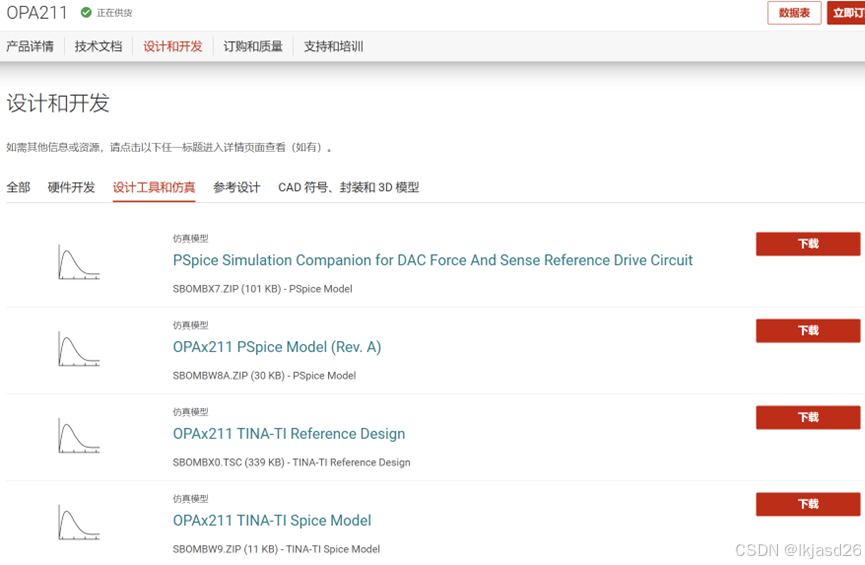The width and height of the screenshot is (865, 565).
Task: Click the 如需其他信息或资源 instruction sentence
Action: [169, 147]
